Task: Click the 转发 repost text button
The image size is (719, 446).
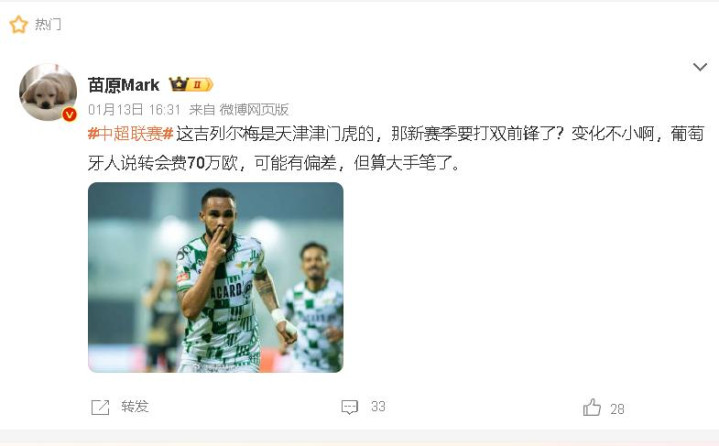Action: coord(135,407)
